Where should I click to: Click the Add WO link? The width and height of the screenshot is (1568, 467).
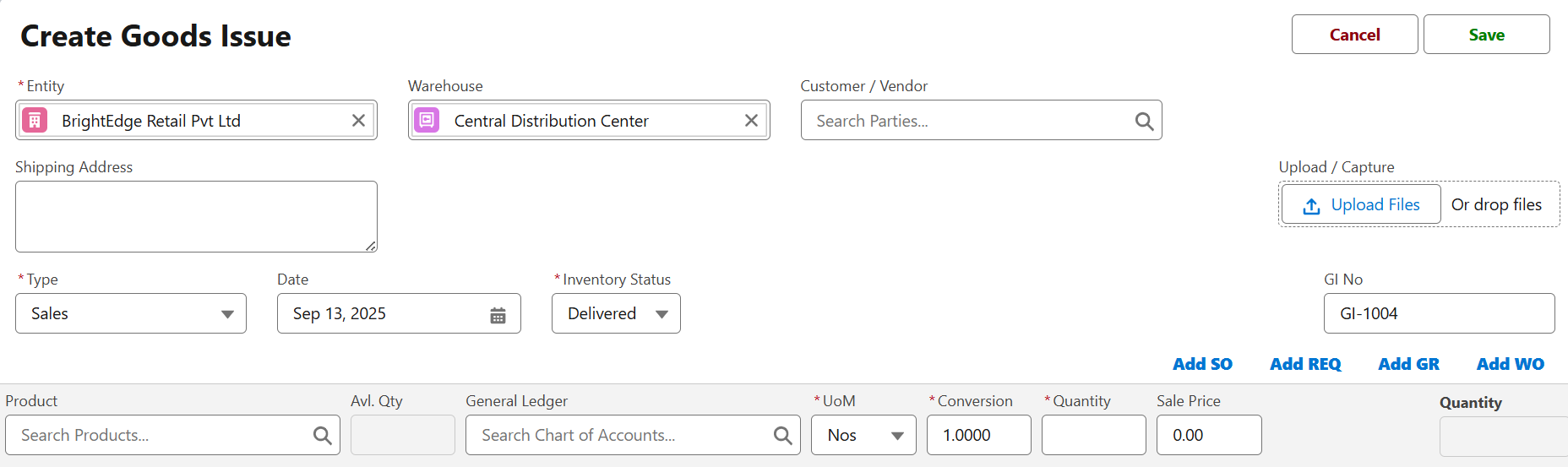tap(1510, 364)
